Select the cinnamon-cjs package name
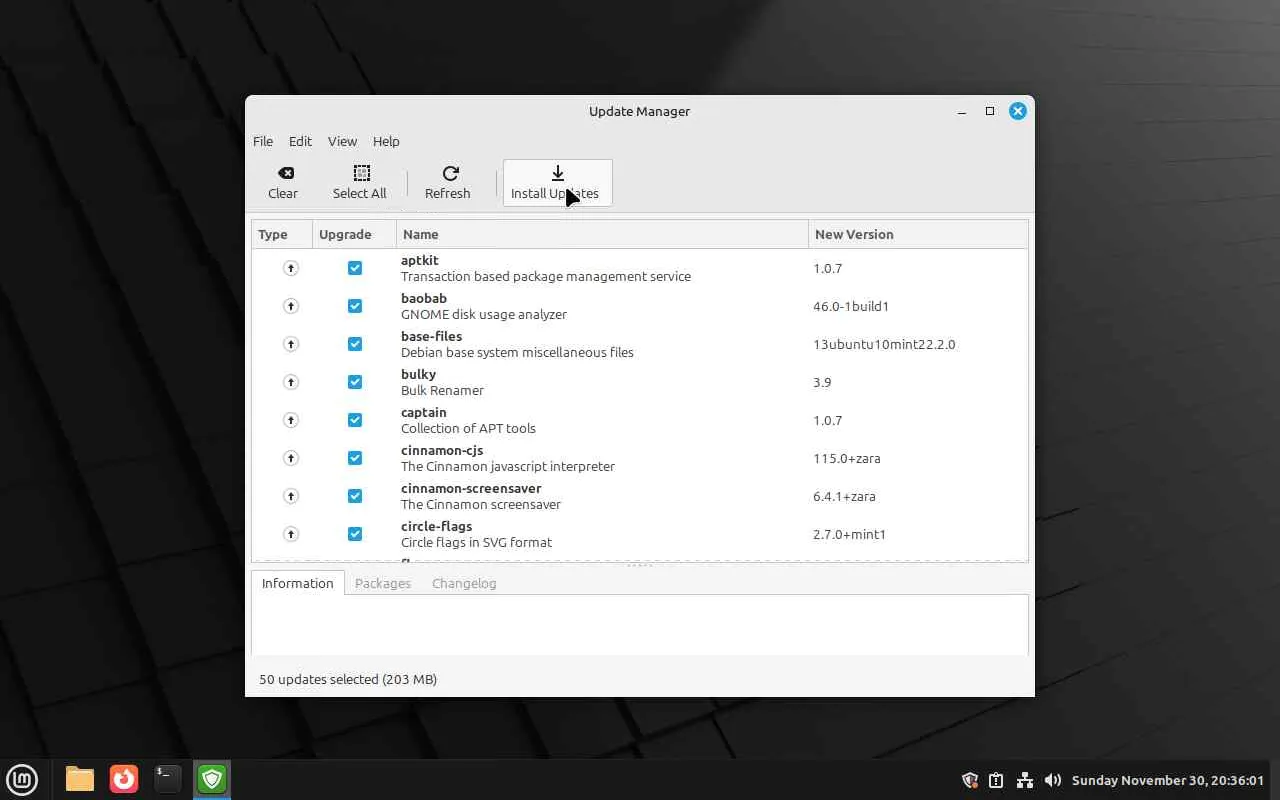This screenshot has height=800, width=1280. [442, 450]
